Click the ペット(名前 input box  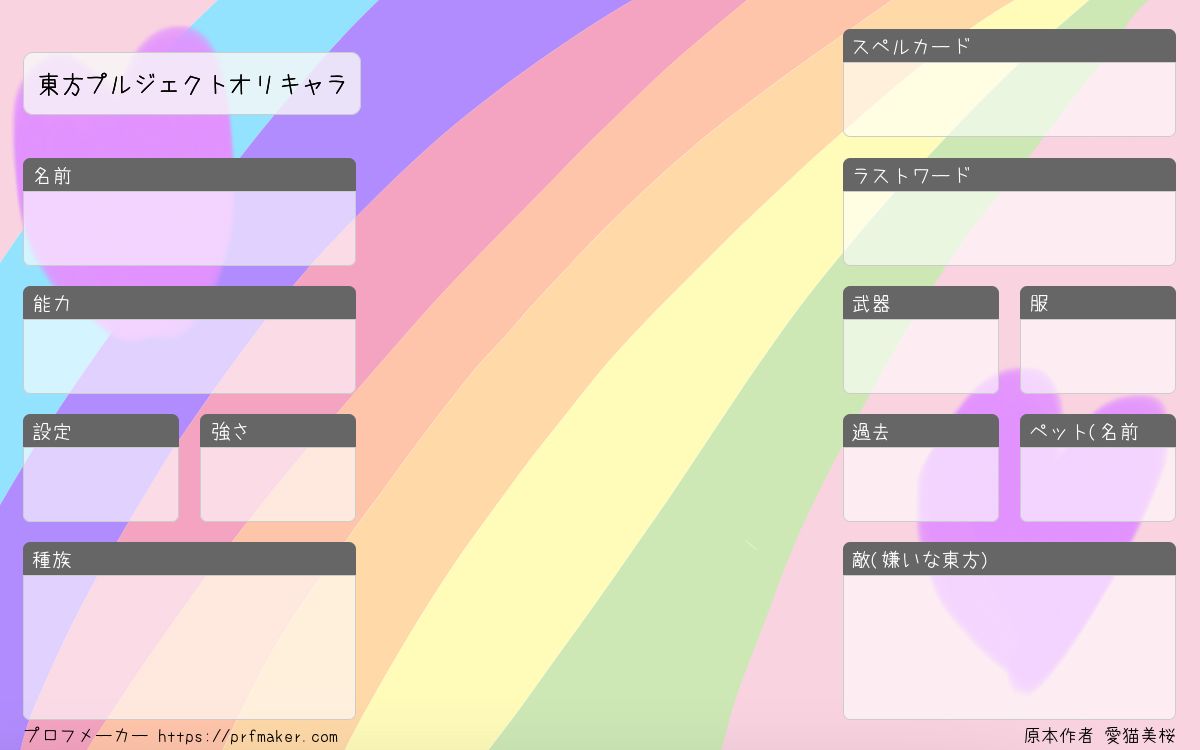pyautogui.click(x=1098, y=484)
